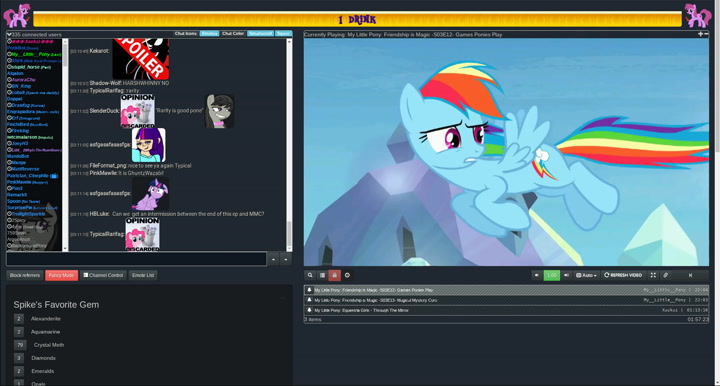This screenshot has height=386, width=720.
Task: Vote for Crystal Meth poll option
Action: (x=20, y=345)
